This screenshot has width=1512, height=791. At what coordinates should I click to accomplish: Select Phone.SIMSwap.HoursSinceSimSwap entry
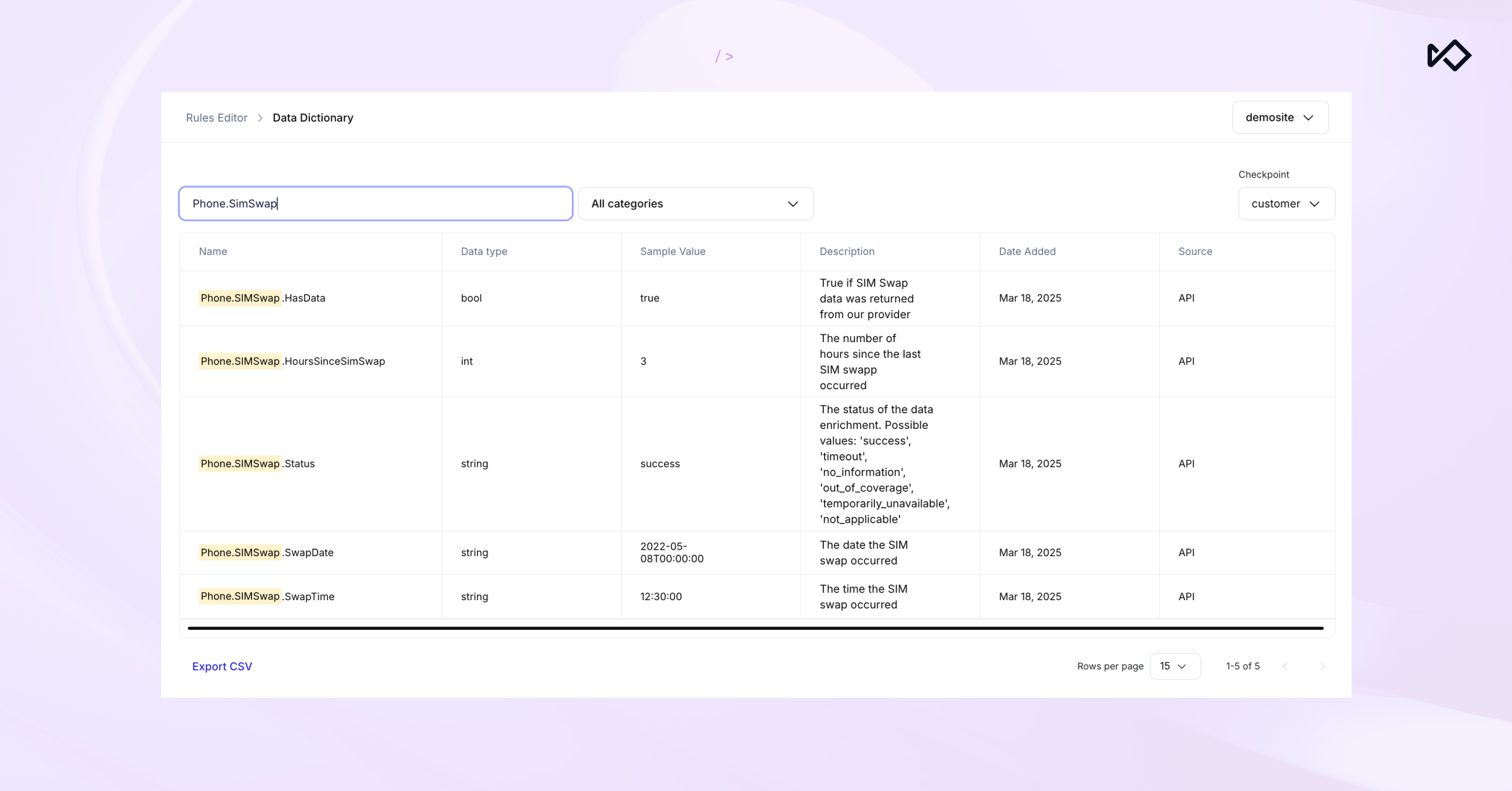point(292,361)
